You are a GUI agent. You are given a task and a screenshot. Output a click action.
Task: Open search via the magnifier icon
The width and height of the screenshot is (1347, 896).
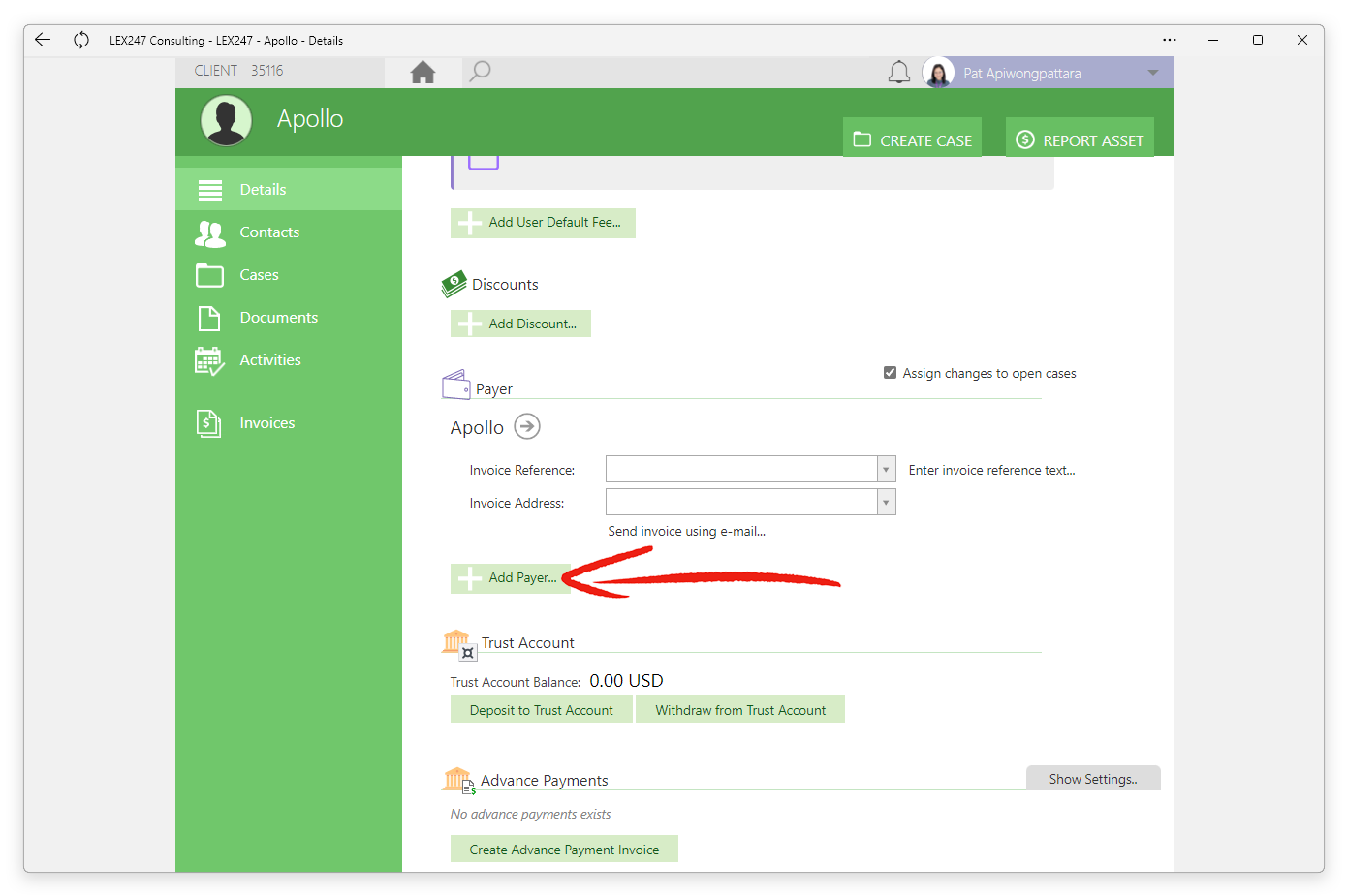coord(480,72)
